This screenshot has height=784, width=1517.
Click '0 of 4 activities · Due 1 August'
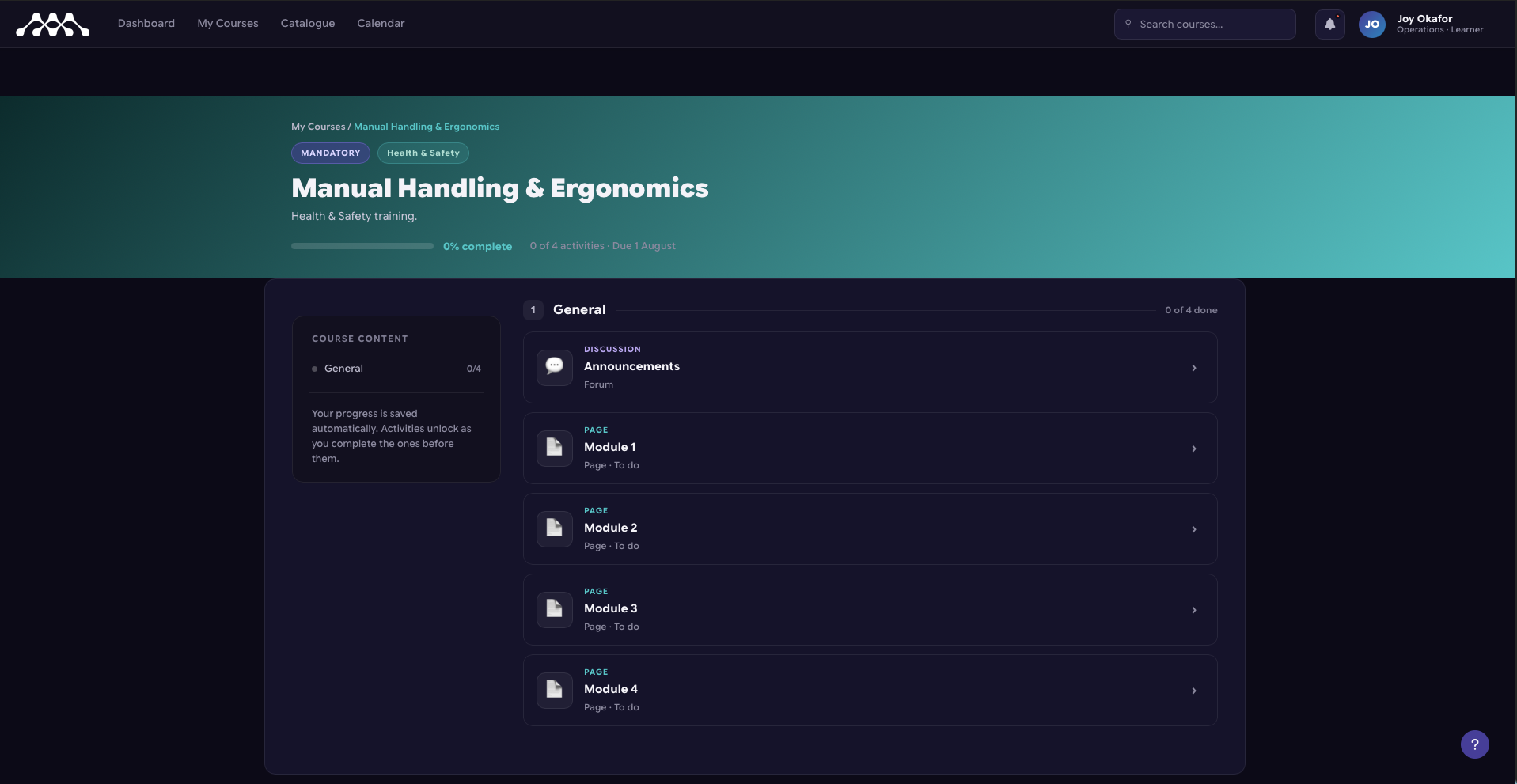click(603, 246)
